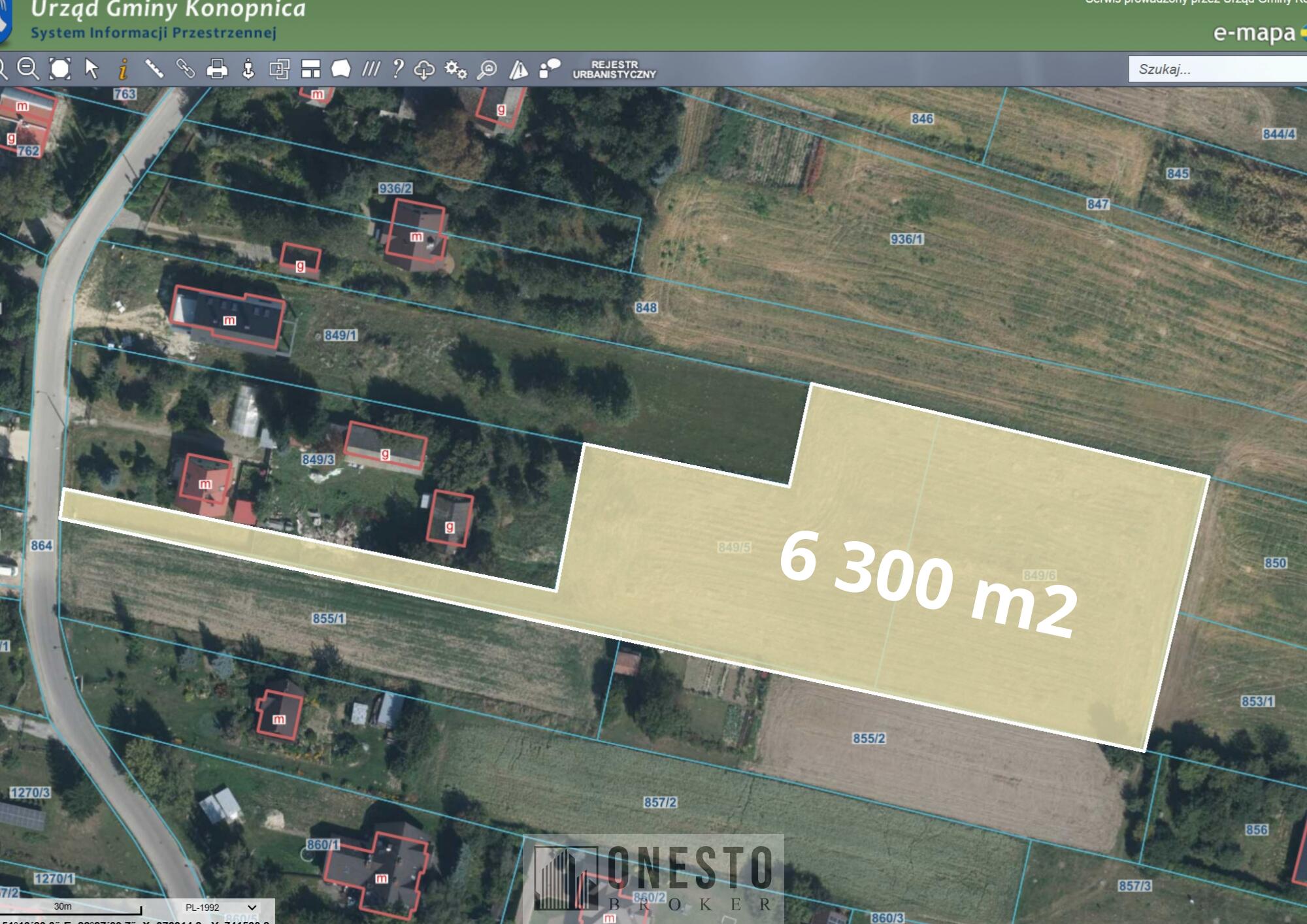Select the arrow pointer tool
Image resolution: width=1307 pixels, height=924 pixels.
point(91,69)
